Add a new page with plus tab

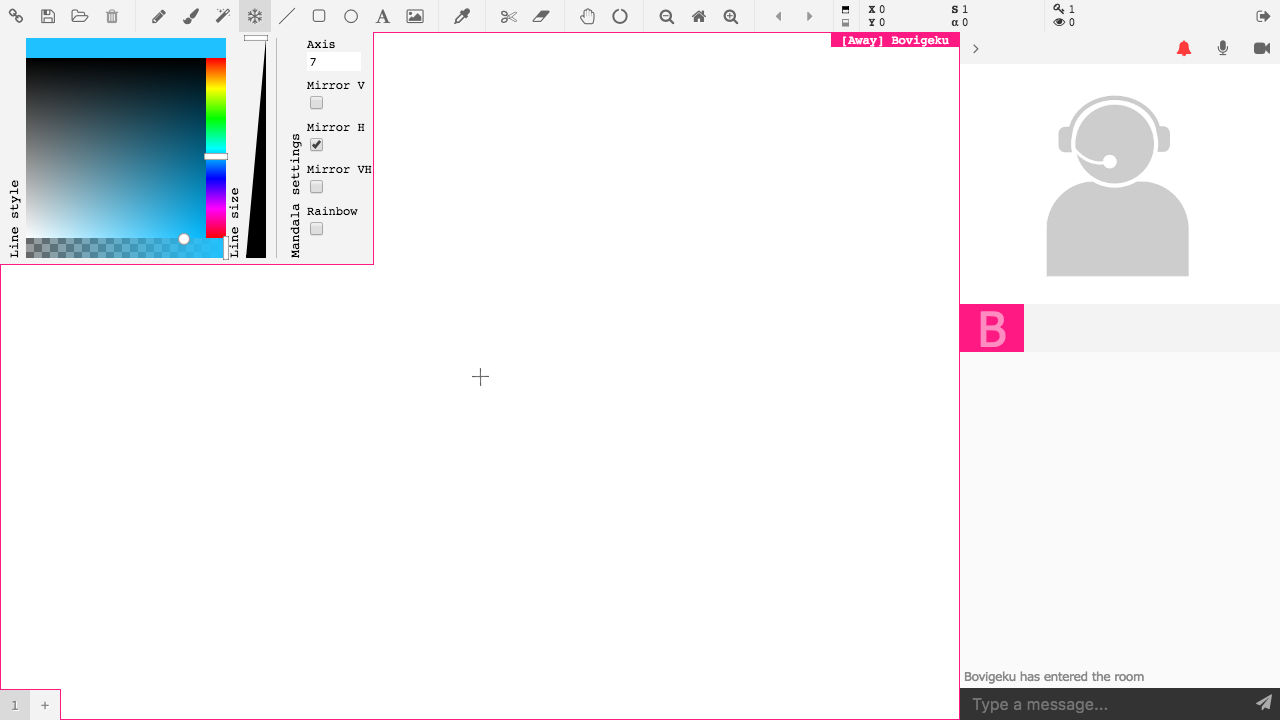[x=45, y=705]
